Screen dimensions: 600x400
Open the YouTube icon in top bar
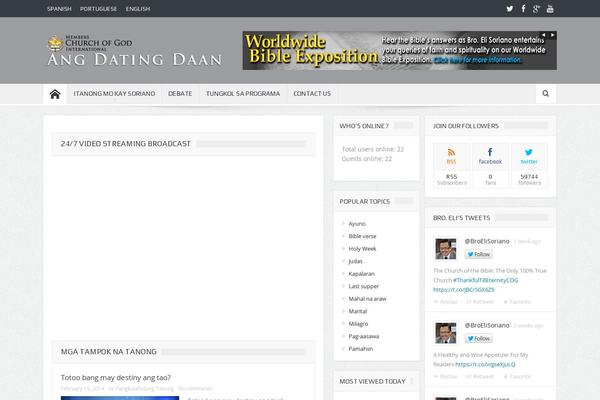[x=550, y=8]
